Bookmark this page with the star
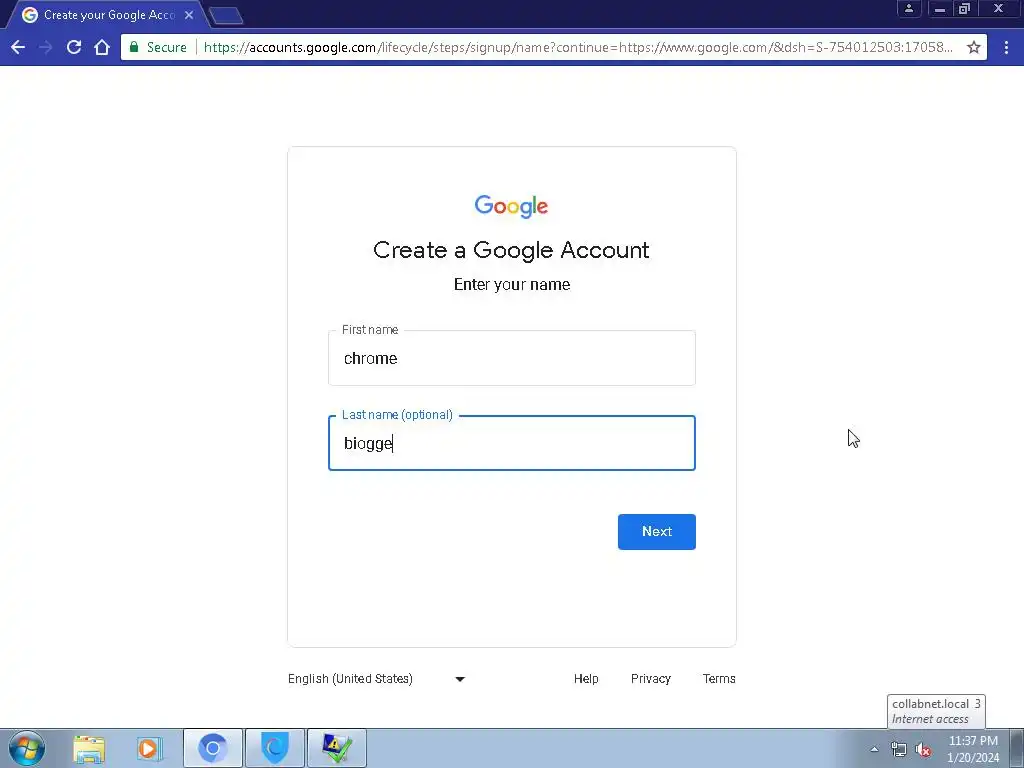1024x768 pixels. tap(973, 47)
